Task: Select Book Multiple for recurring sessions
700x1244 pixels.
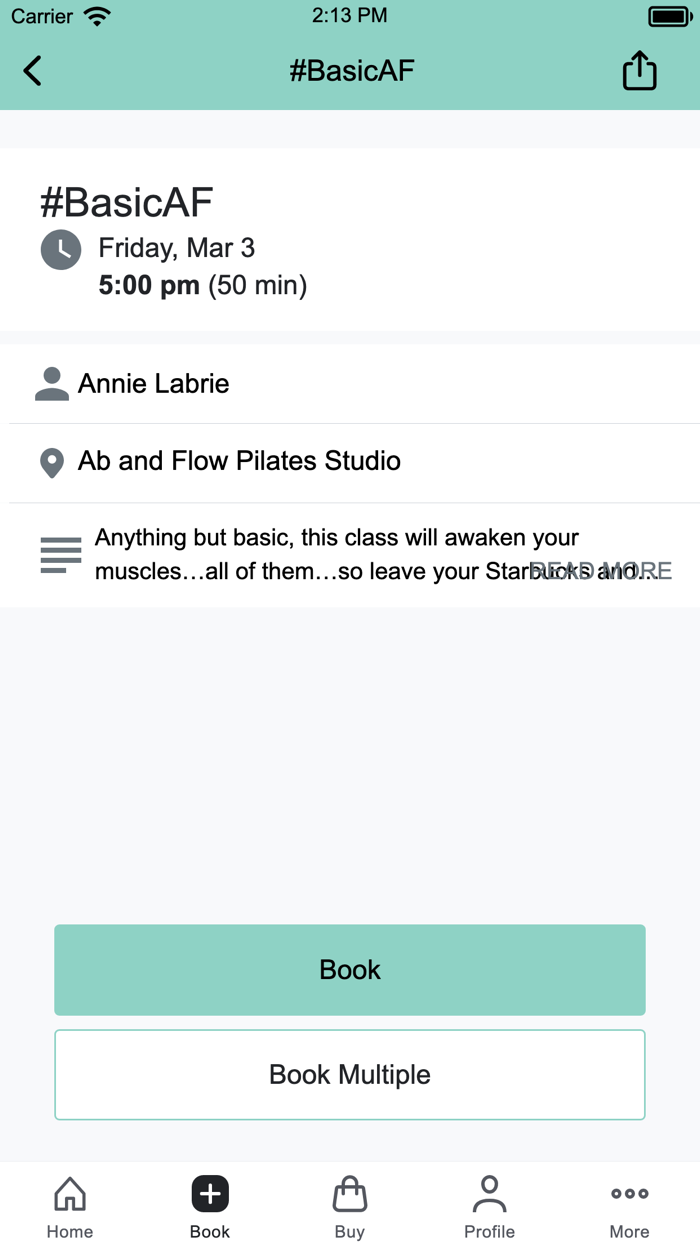Action: pos(350,1074)
